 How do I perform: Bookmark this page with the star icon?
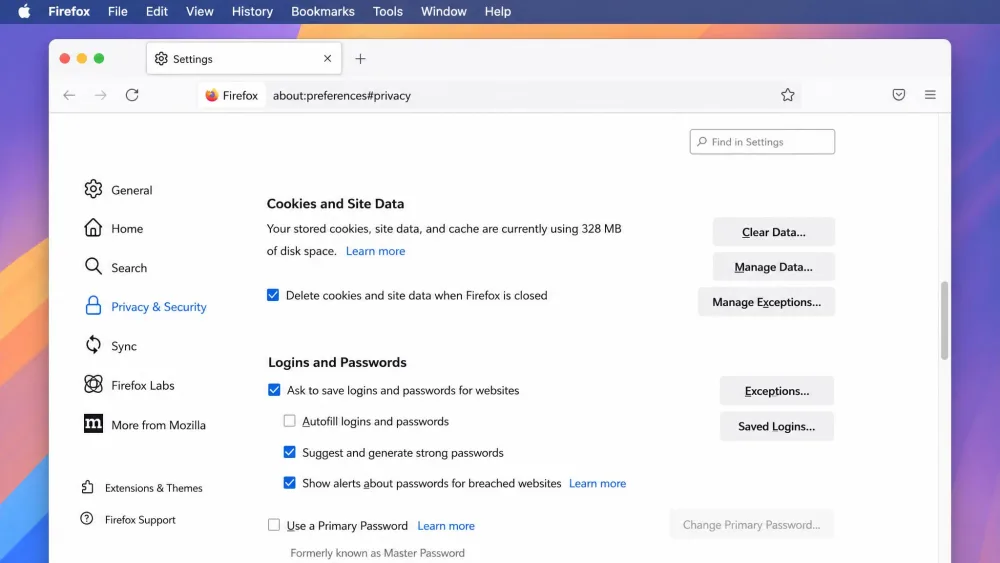[x=788, y=95]
